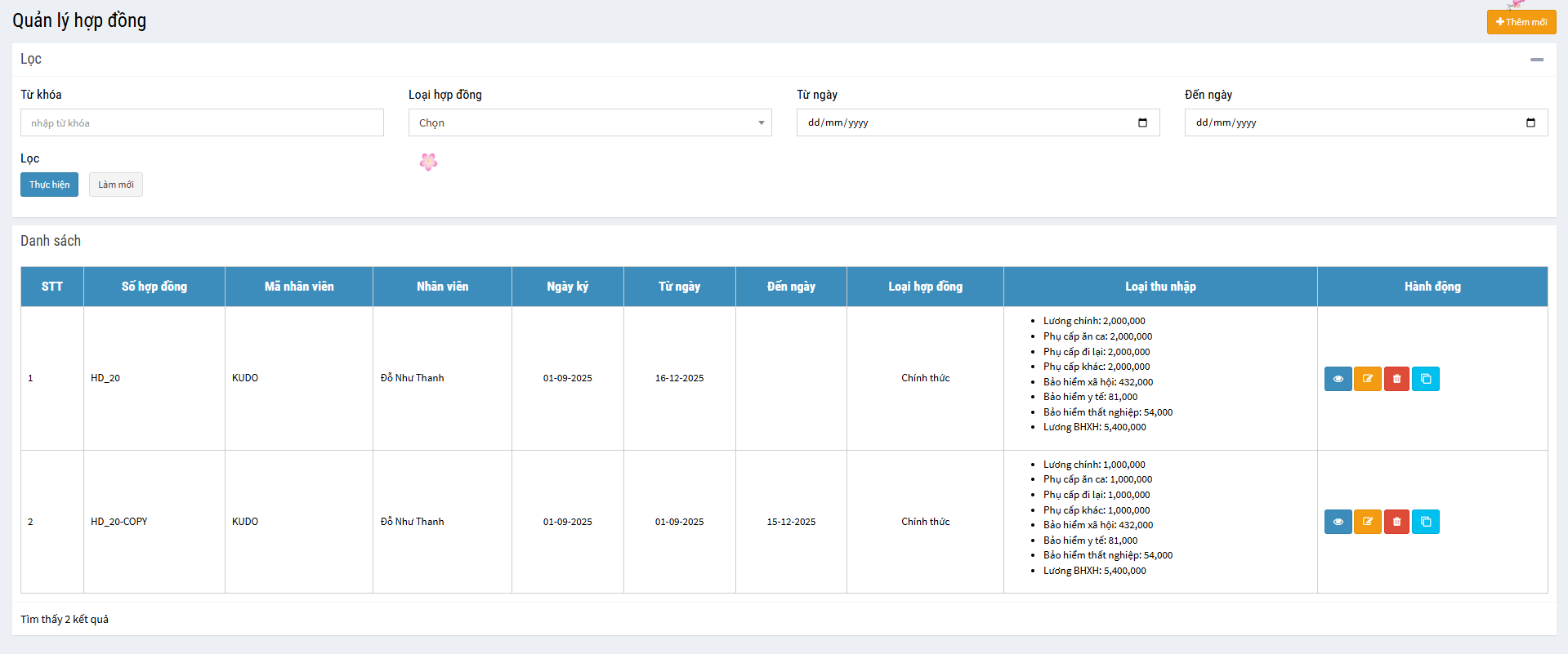Click the Thêm mới button
Screen dimensions: 1568x654
click(x=1521, y=22)
